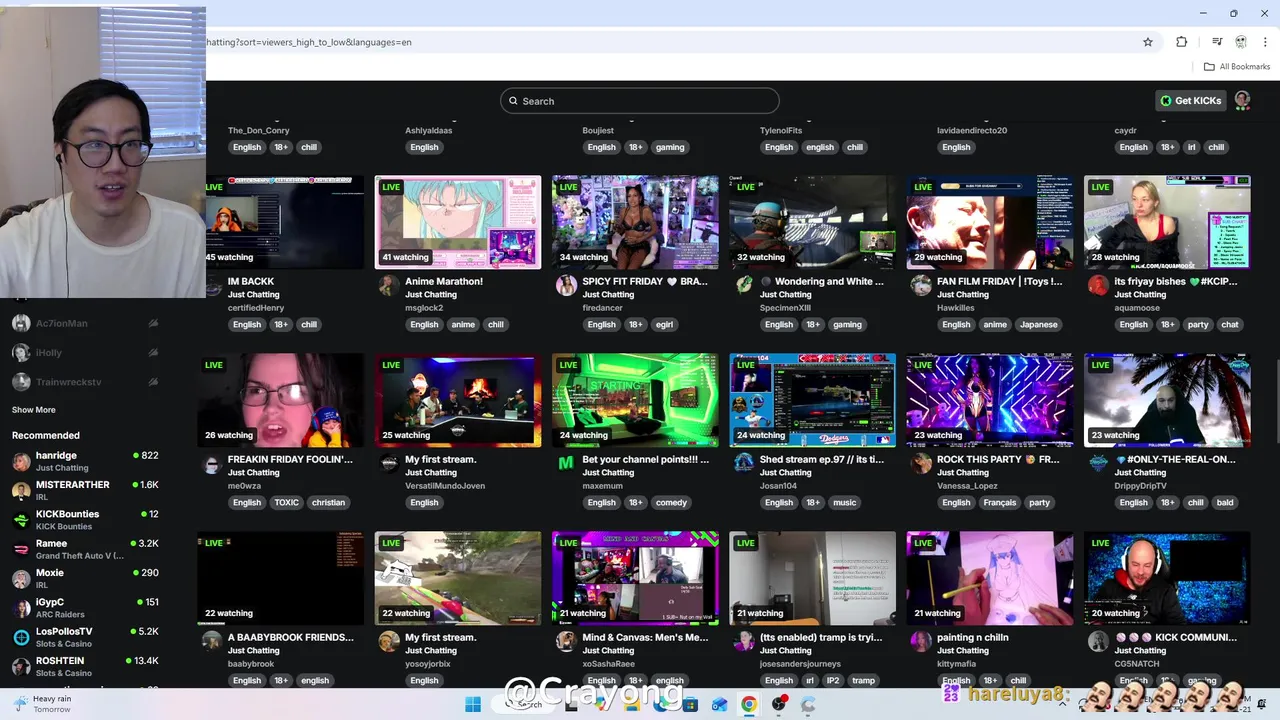This screenshot has width=1280, height=720.
Task: Open the media control icon in Chrome toolbar
Action: tap(1217, 42)
